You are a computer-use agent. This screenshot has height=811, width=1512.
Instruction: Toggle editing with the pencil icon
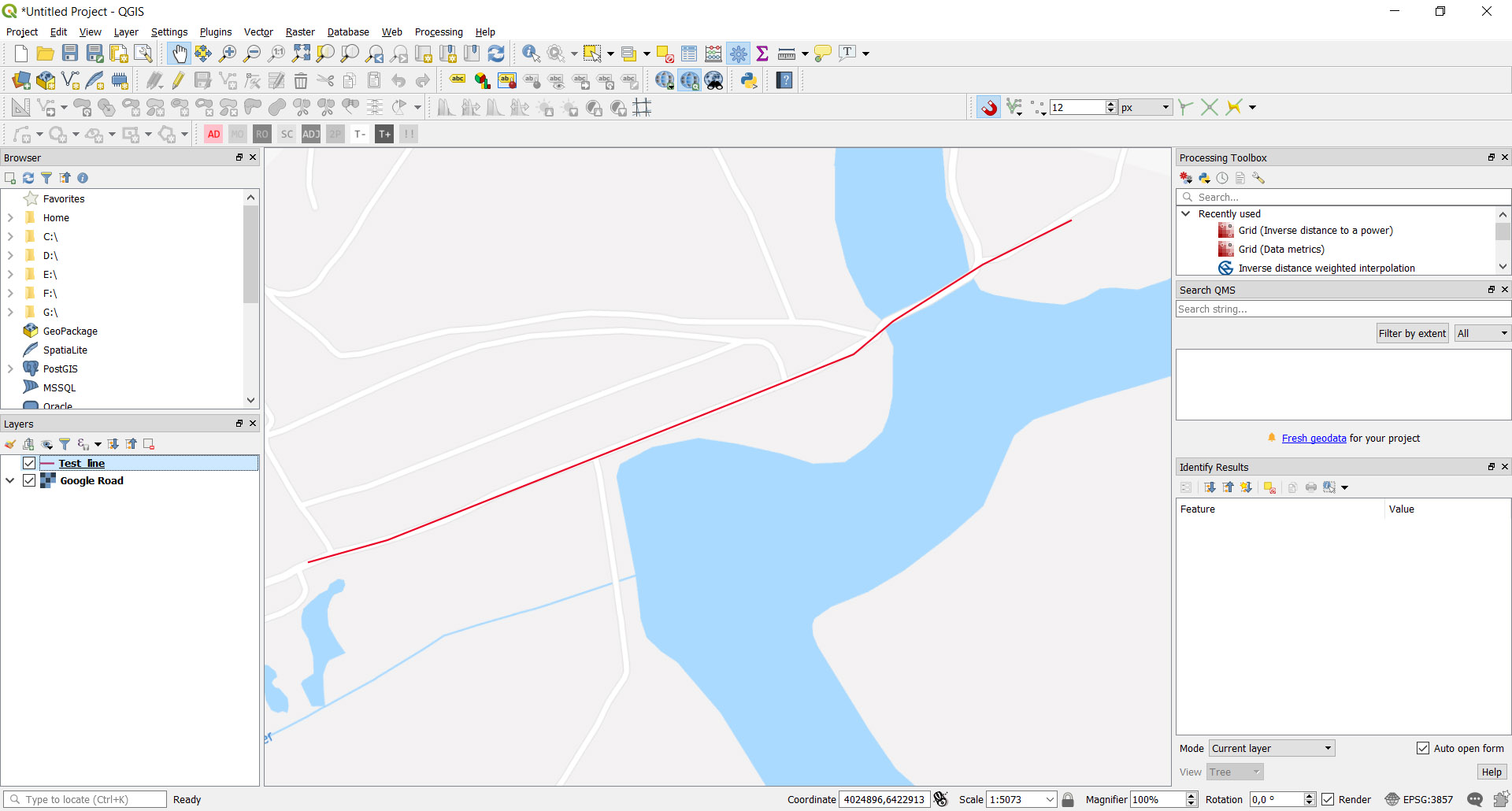click(176, 80)
